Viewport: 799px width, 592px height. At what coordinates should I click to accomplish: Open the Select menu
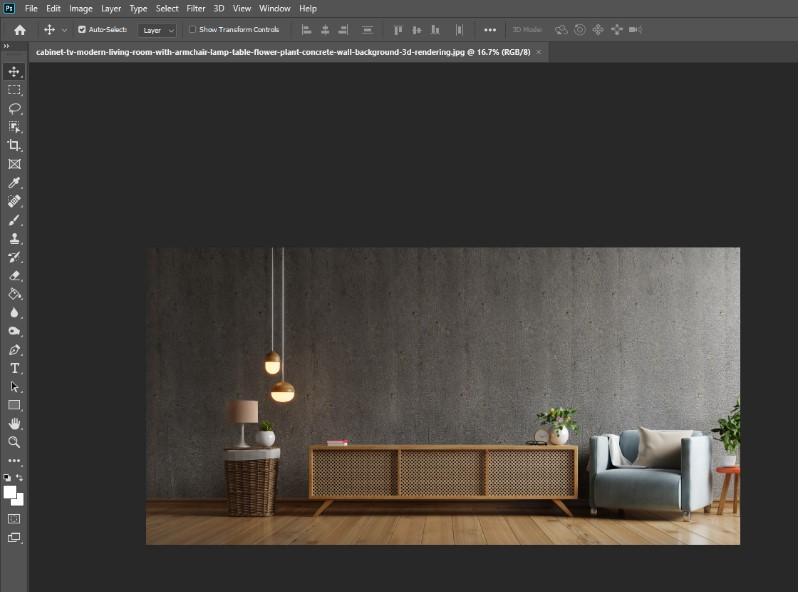point(167,9)
